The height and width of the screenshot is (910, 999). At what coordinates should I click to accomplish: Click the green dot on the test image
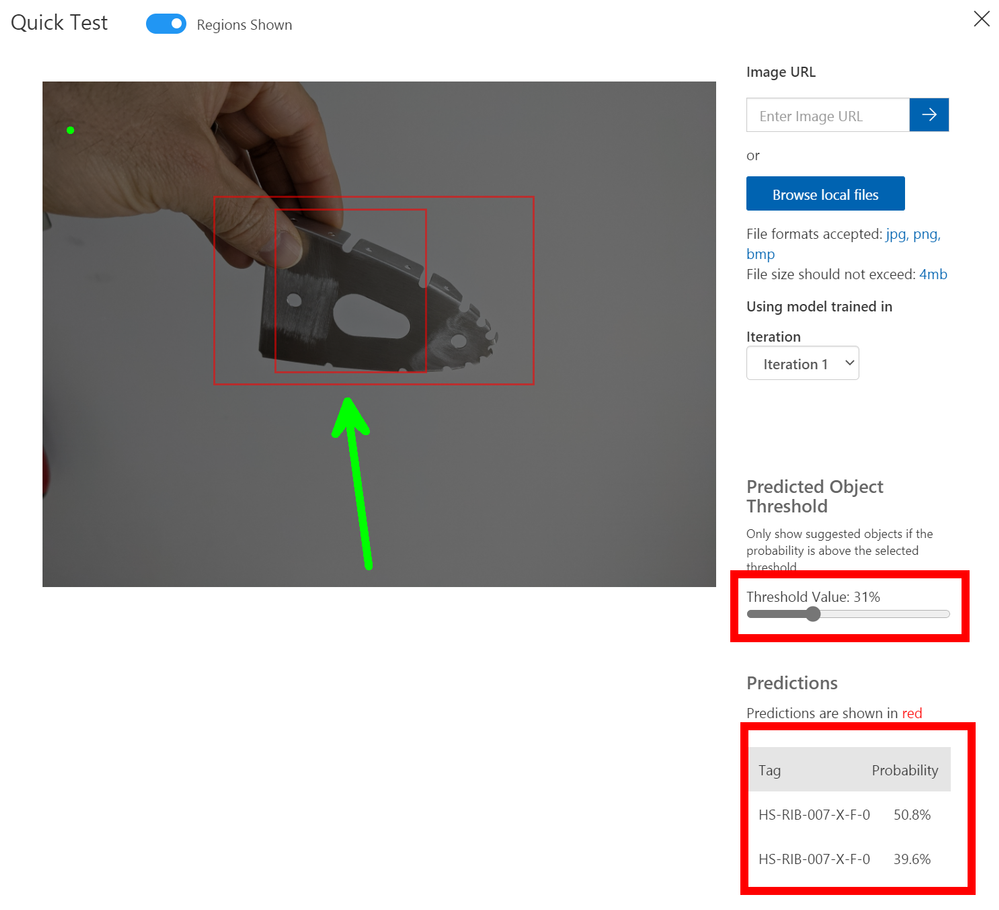pos(71,130)
